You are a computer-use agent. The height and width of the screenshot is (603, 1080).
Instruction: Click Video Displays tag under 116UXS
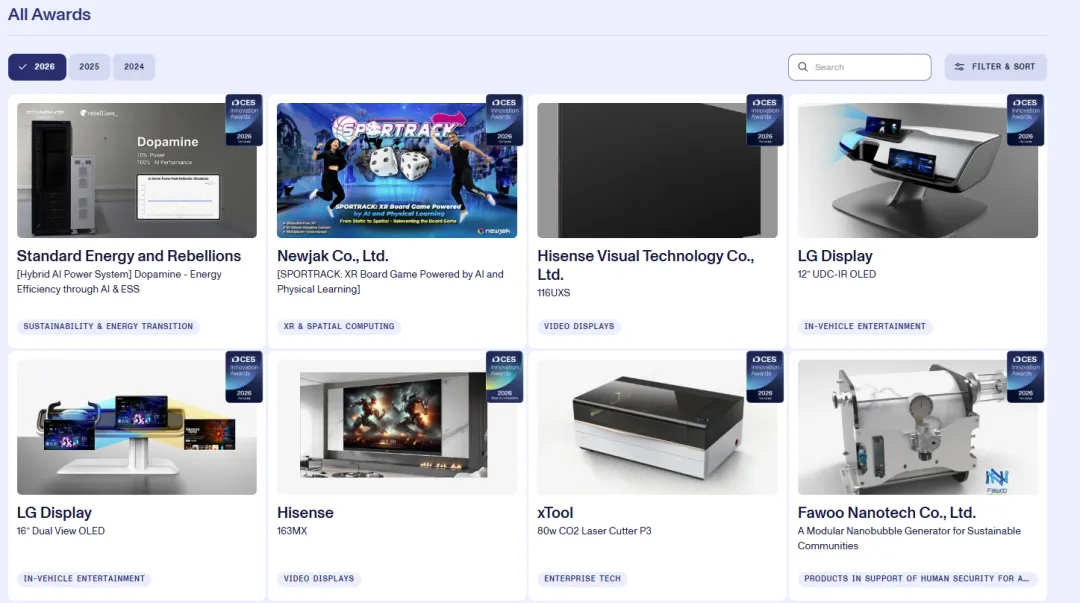579,326
